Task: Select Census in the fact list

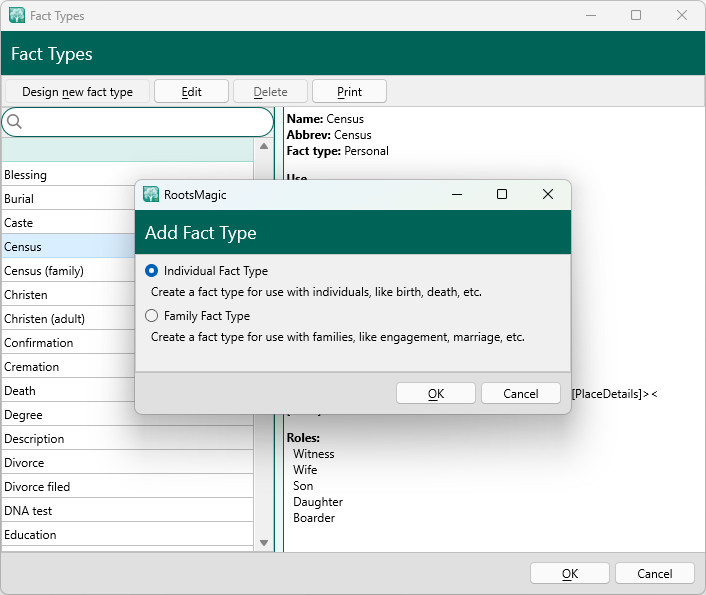Action: (68, 246)
